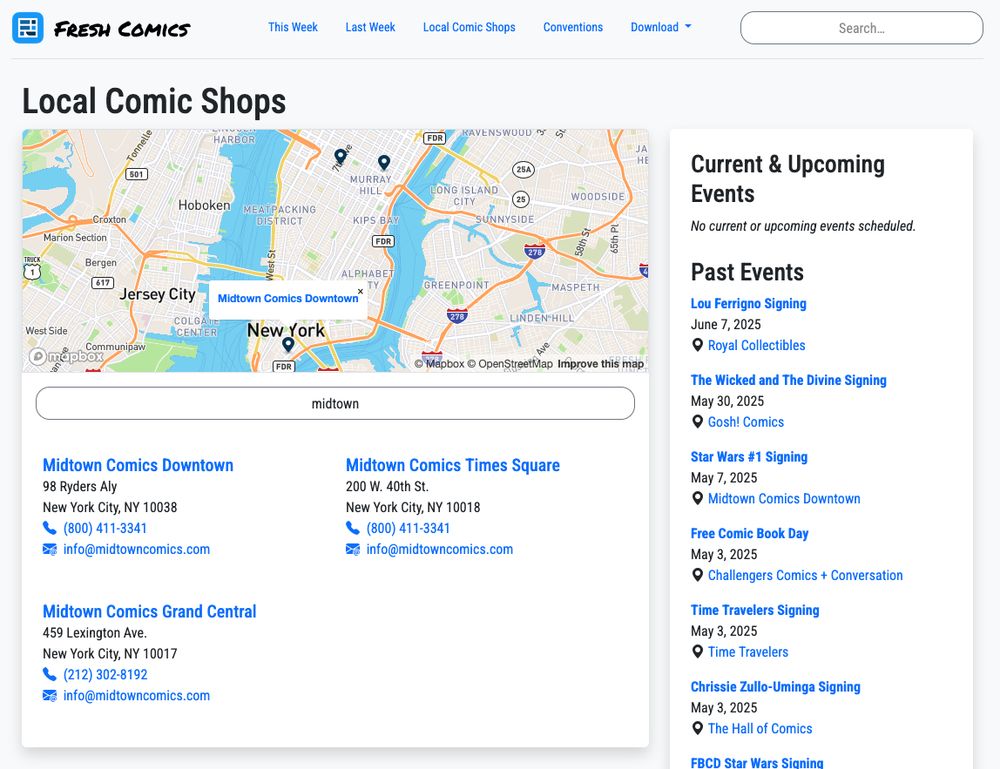Click the location pin icon beside Royal Collectibles
This screenshot has height=769, width=1000.
click(x=698, y=345)
